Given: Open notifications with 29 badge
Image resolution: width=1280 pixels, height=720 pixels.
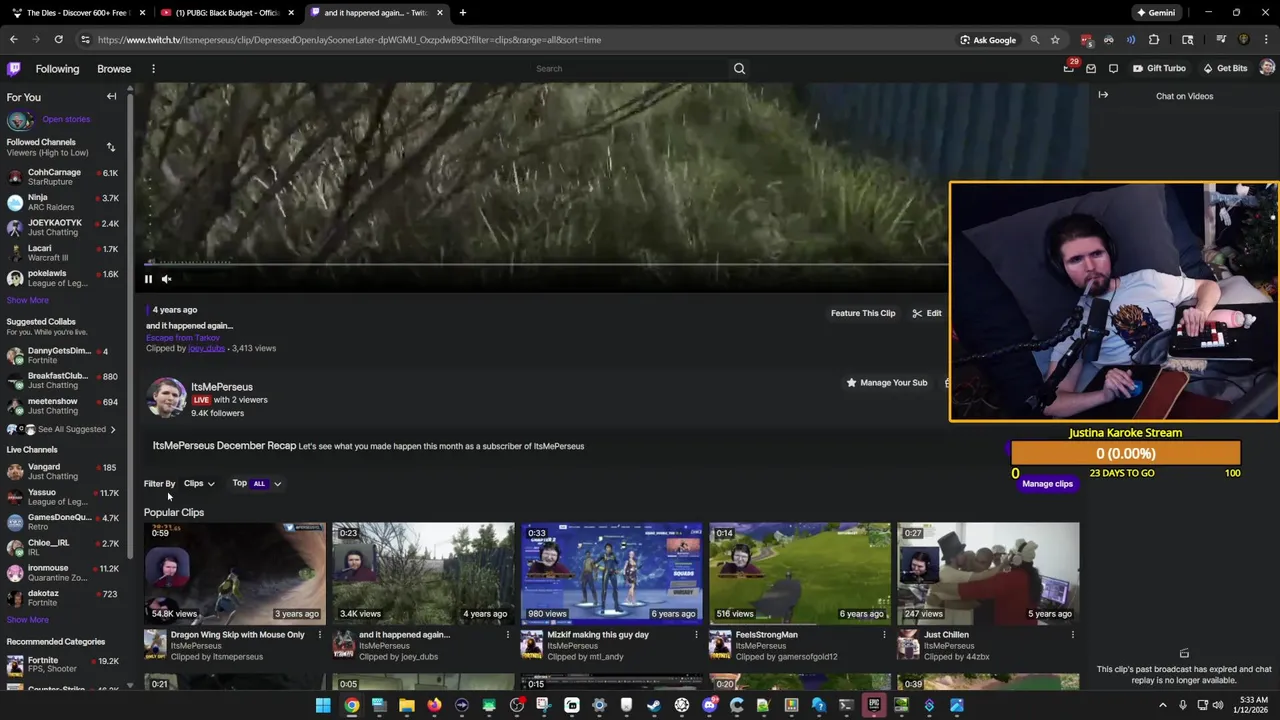Looking at the screenshot, I should coord(1068,68).
